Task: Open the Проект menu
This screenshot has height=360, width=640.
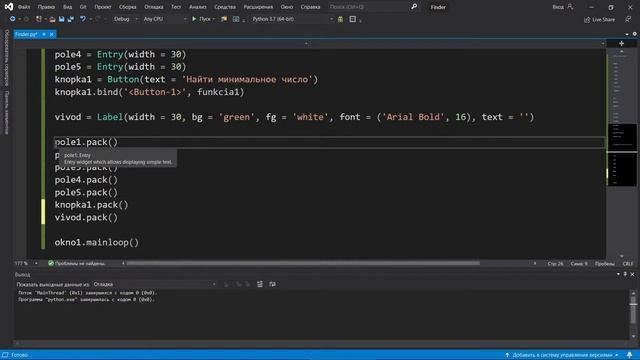Action: pos(103,7)
